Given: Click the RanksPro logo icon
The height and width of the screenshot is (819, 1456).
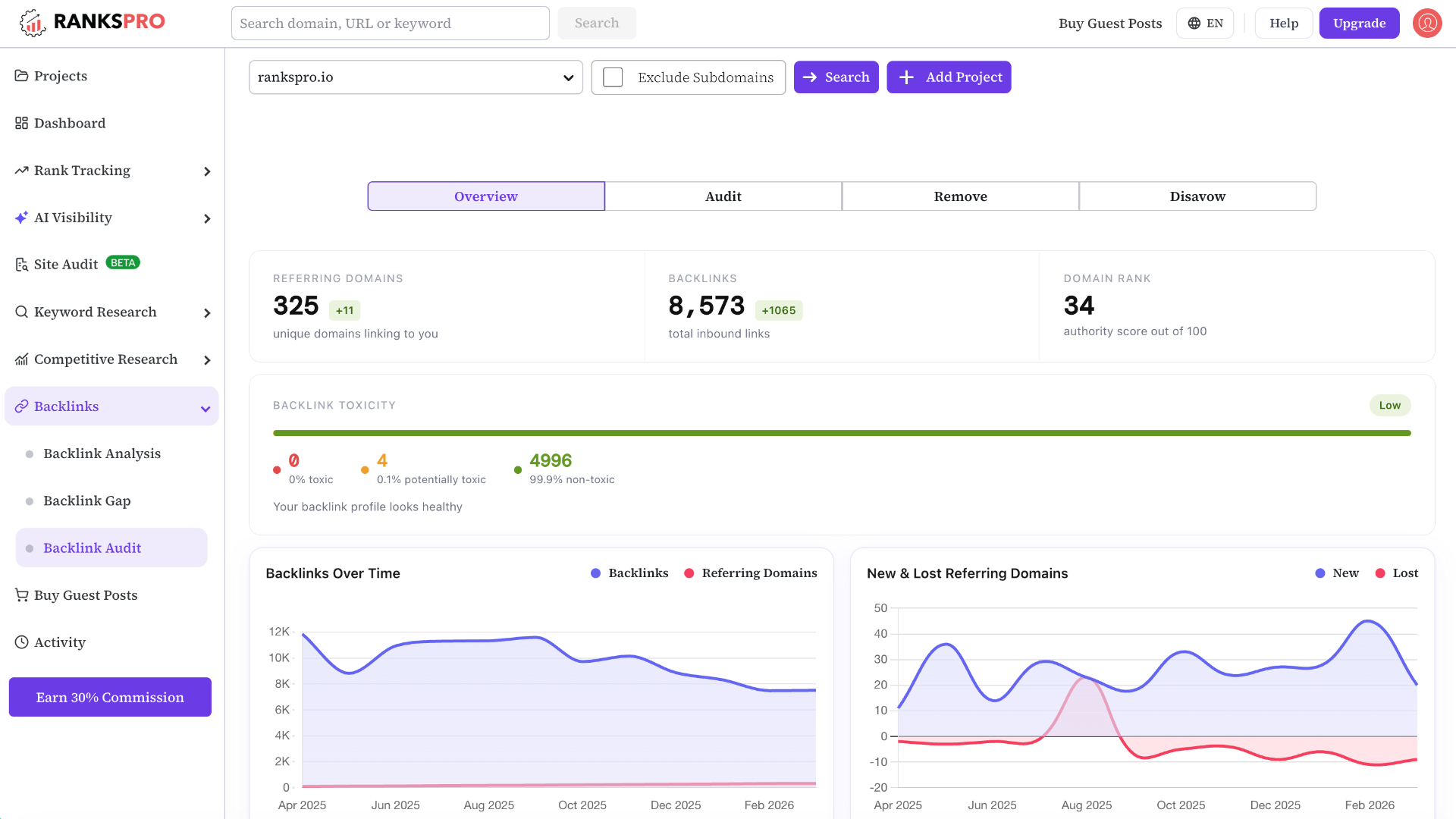Looking at the screenshot, I should point(32,23).
